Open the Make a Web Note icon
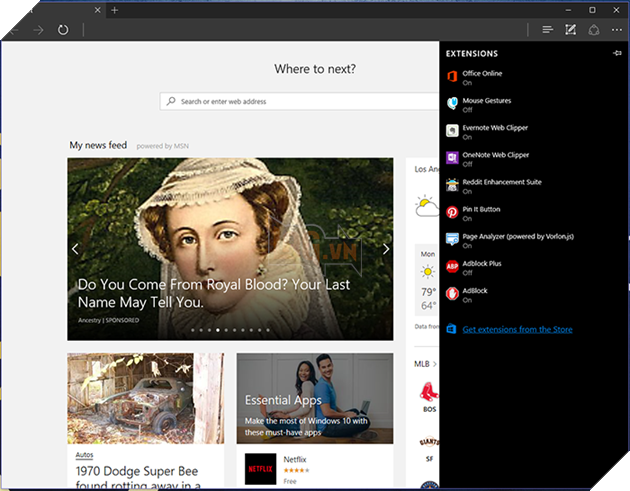Image resolution: width=630 pixels, height=491 pixels. (x=571, y=30)
